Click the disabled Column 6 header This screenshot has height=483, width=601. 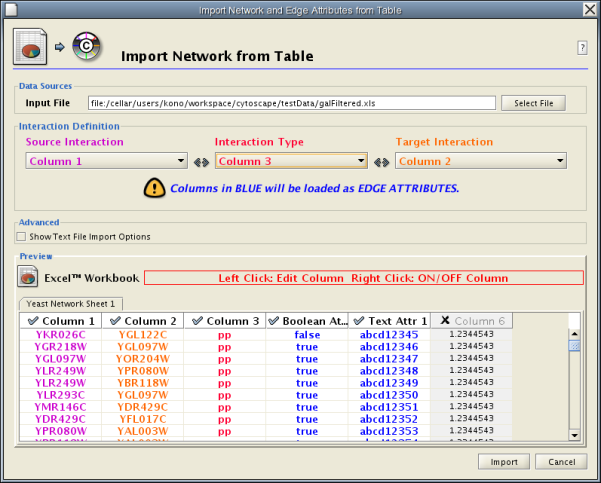tap(473, 321)
